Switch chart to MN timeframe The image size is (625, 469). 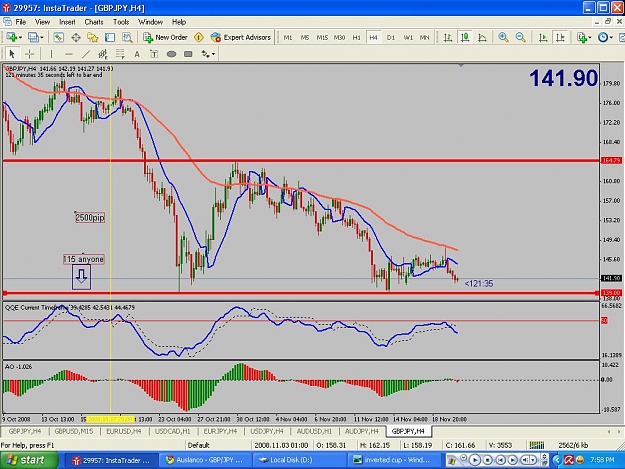click(x=425, y=37)
